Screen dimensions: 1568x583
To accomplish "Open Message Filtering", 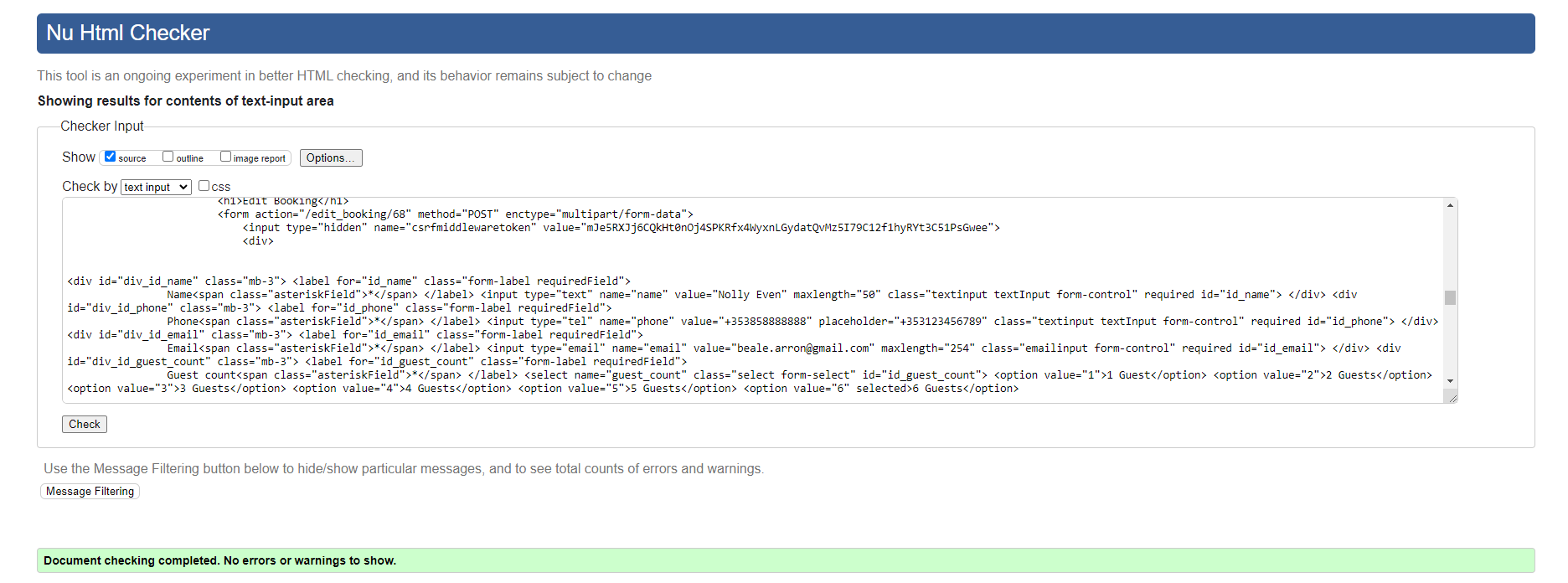I will [90, 491].
